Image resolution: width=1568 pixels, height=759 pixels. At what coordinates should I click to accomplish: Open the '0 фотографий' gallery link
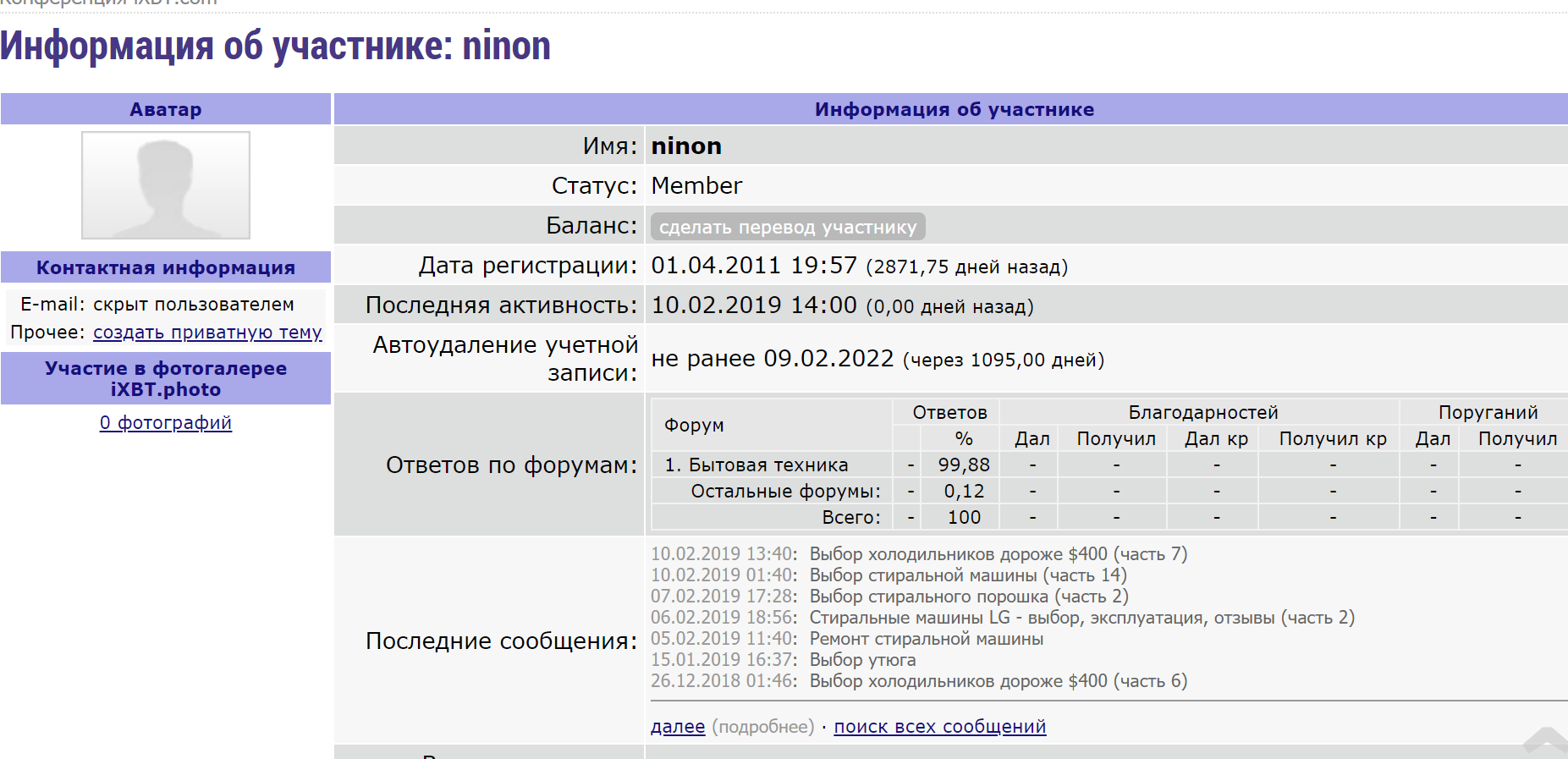pyautogui.click(x=166, y=423)
